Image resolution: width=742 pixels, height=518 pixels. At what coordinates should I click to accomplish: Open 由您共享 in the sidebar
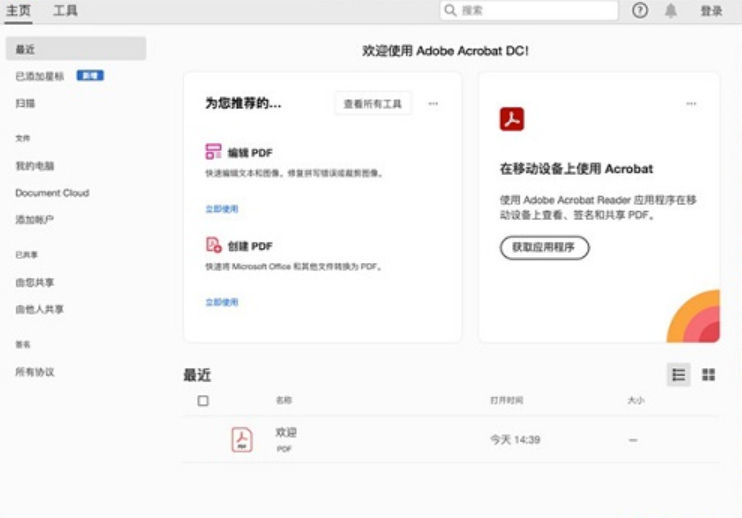[x=35, y=282]
